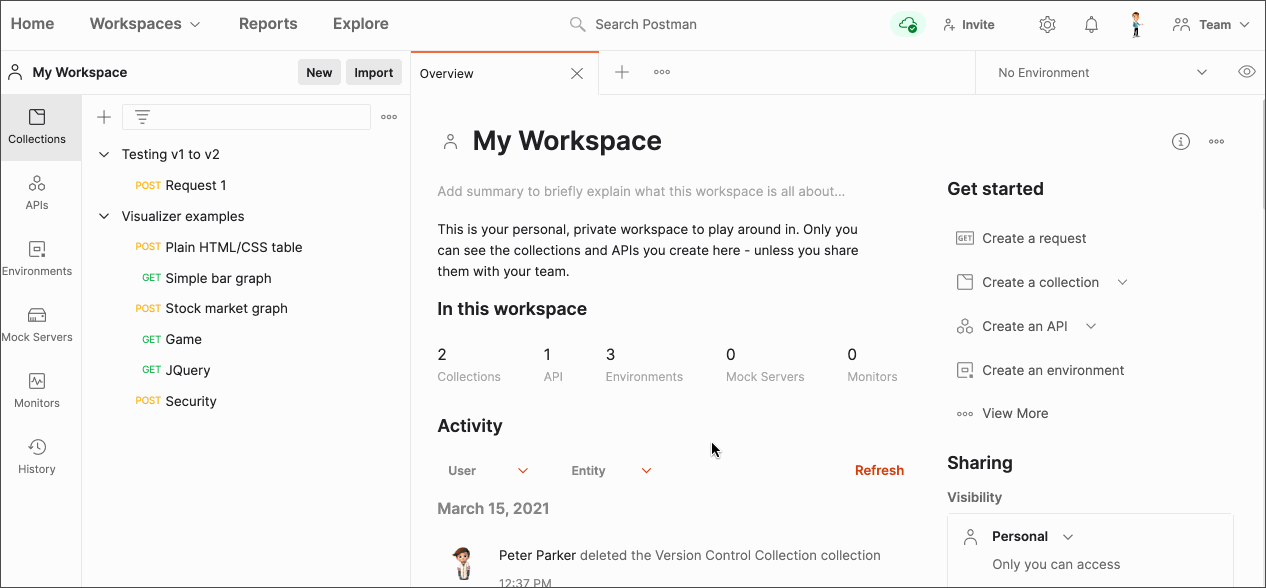Open the Explore menu item
This screenshot has width=1266, height=588.
[361, 24]
